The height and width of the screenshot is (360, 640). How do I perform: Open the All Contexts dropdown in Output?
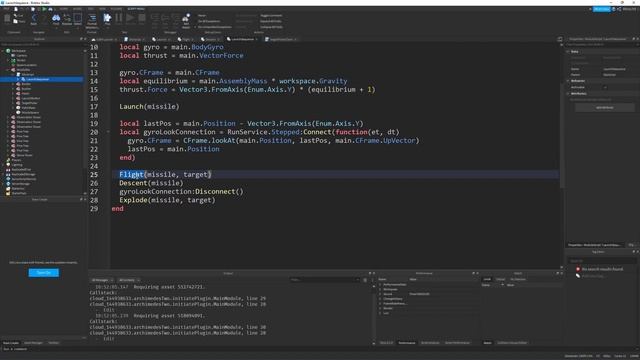tap(129, 280)
